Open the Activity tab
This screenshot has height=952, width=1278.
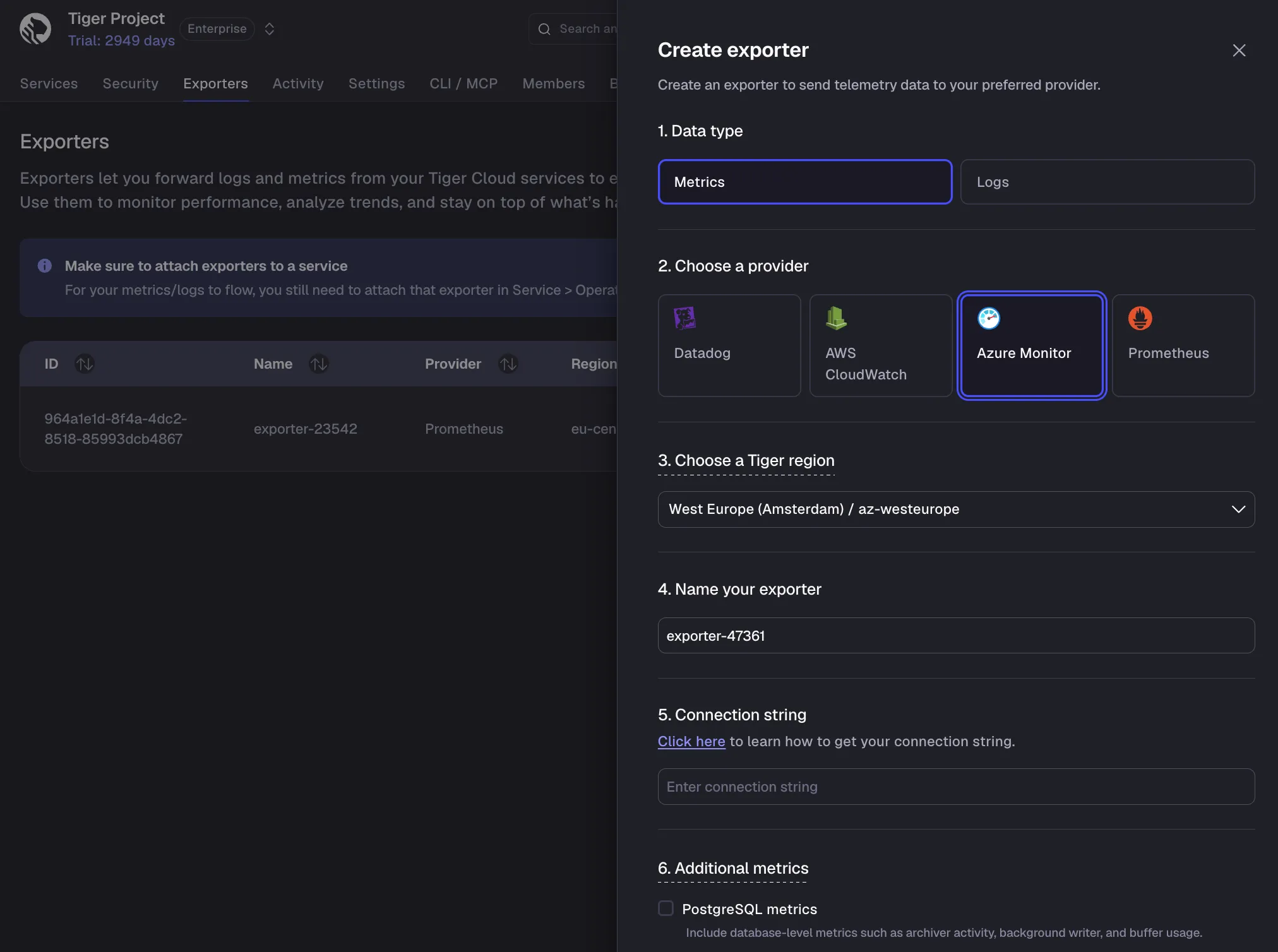tap(298, 83)
